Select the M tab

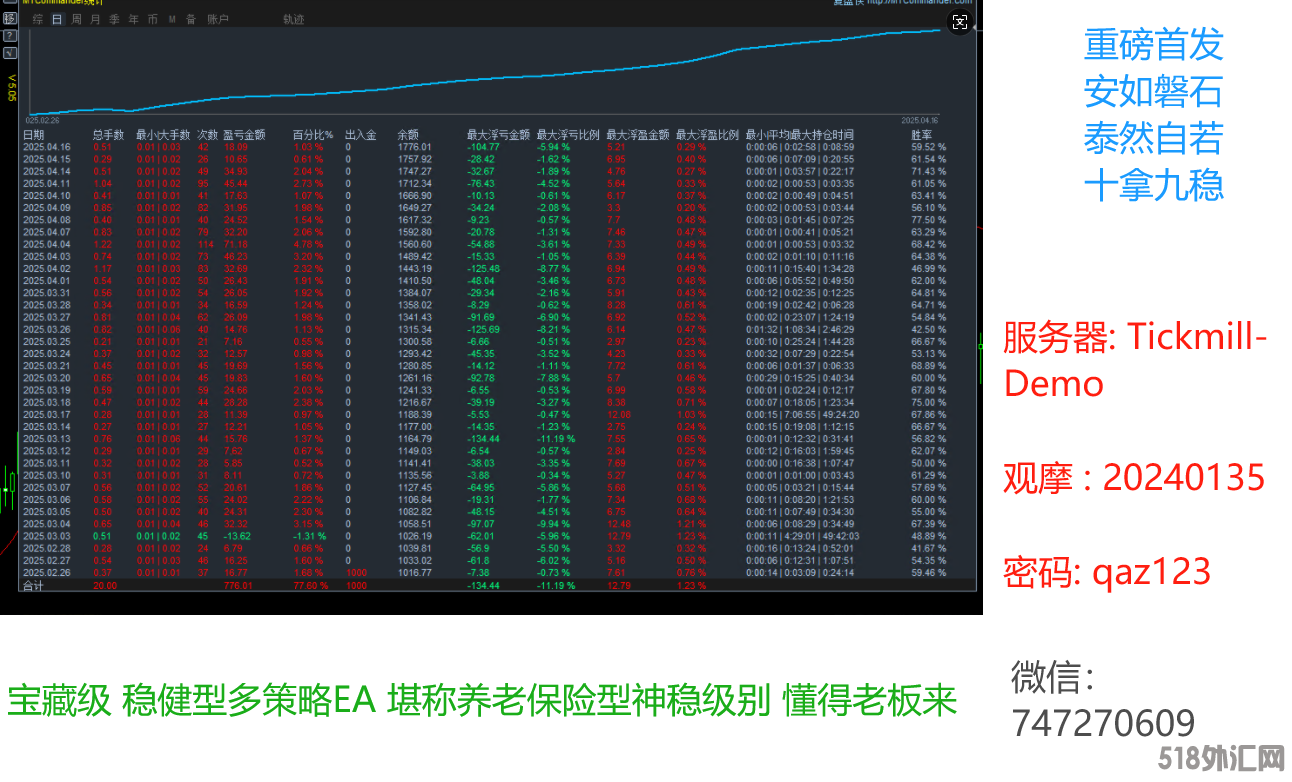click(x=172, y=19)
